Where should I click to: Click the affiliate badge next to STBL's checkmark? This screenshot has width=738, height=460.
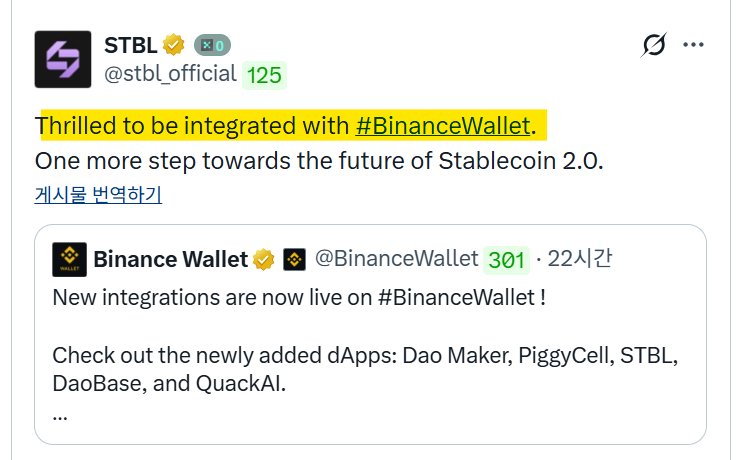212,45
